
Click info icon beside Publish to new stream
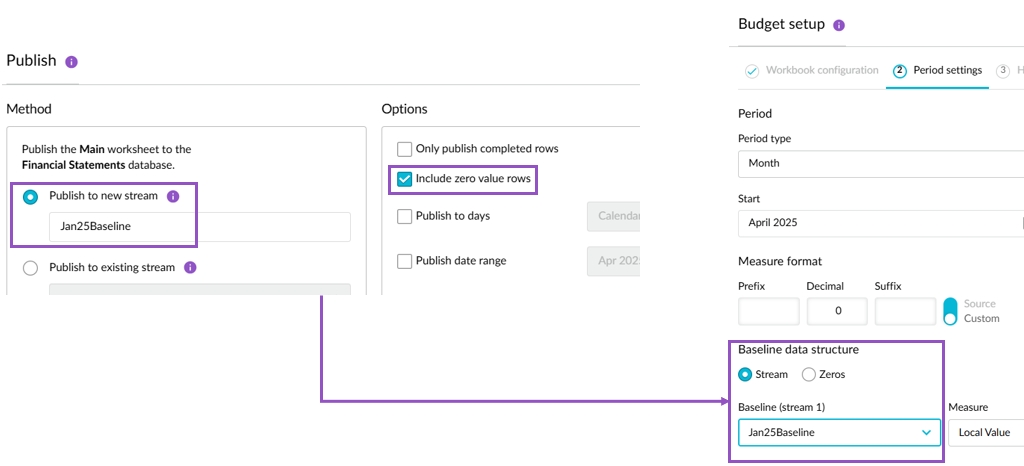click(x=173, y=197)
